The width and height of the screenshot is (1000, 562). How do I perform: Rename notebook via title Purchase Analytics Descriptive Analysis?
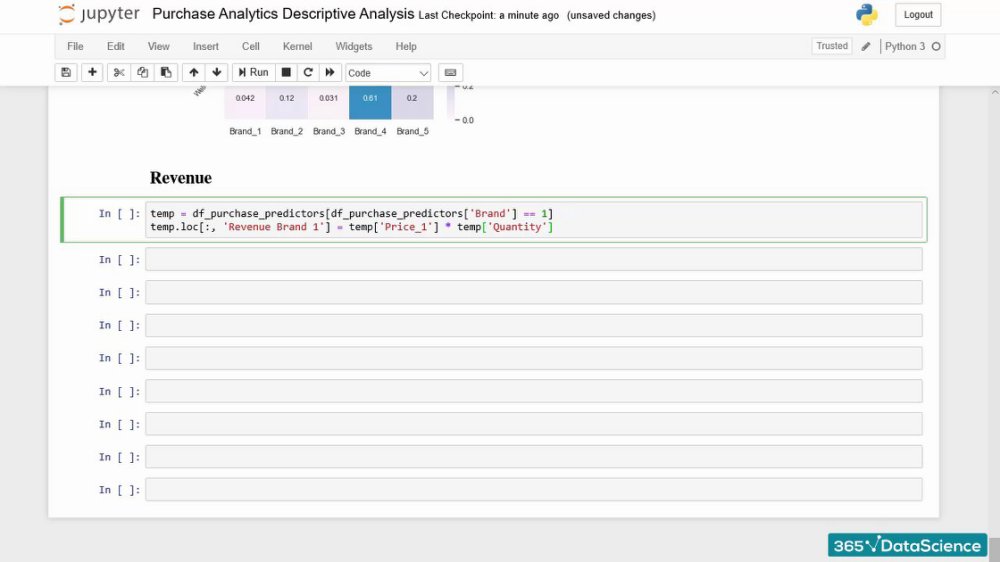pyautogui.click(x=283, y=14)
